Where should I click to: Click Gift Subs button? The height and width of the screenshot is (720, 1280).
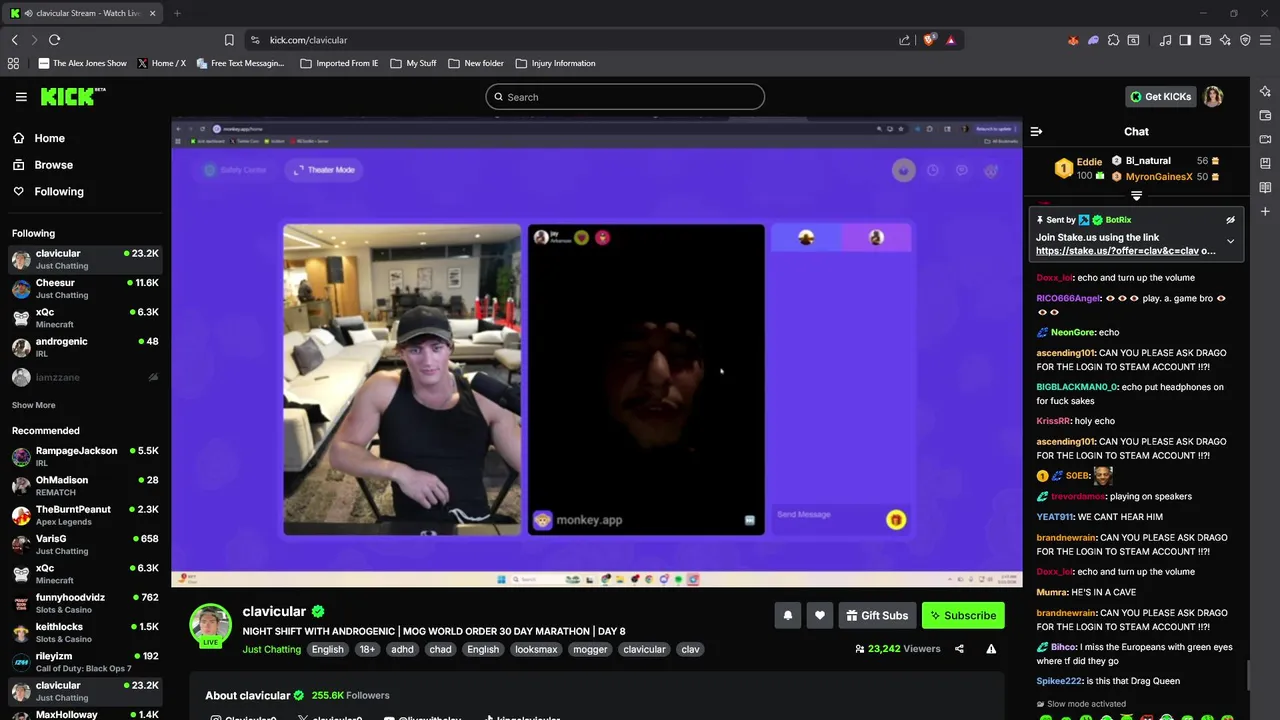[x=877, y=616]
